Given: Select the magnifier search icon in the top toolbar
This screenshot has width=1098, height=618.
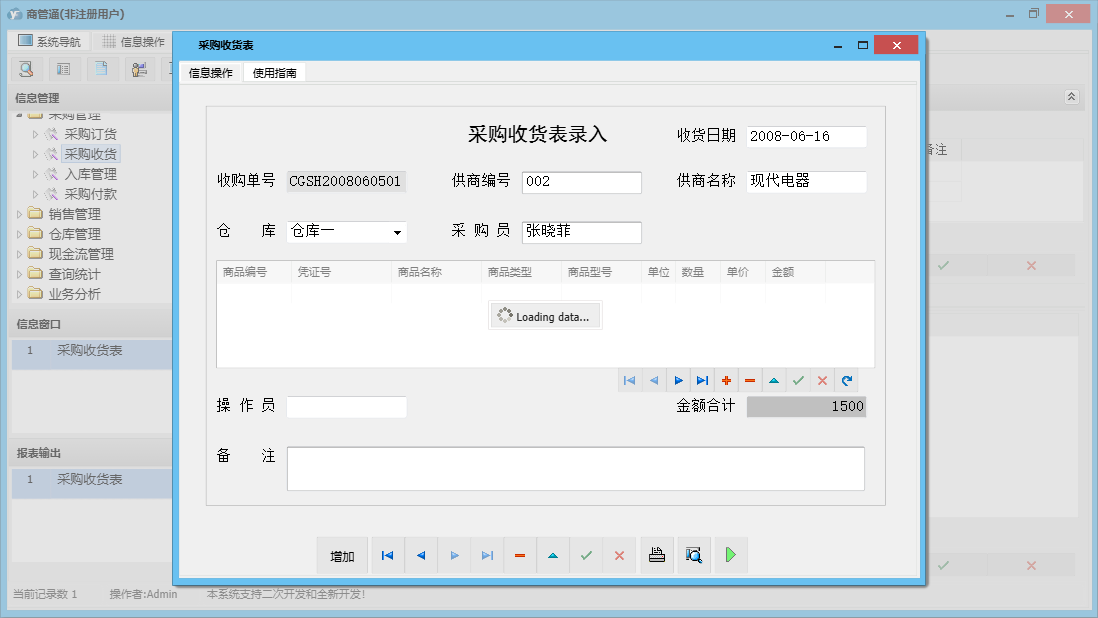Looking at the screenshot, I should [26, 68].
